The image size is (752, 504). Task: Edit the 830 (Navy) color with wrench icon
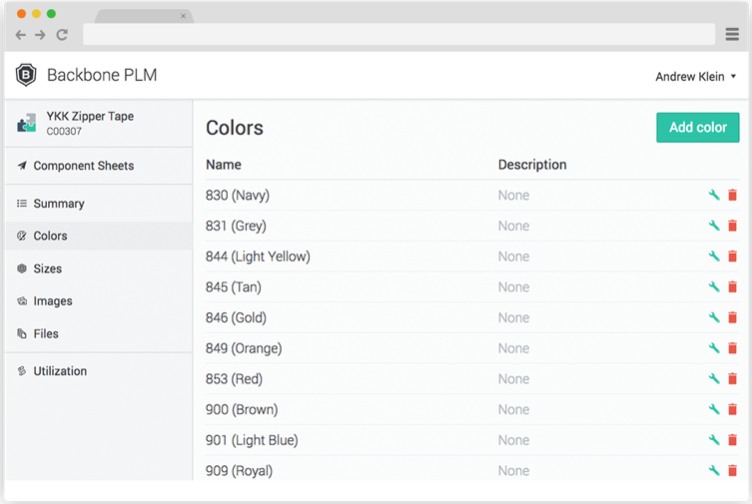[x=714, y=195]
